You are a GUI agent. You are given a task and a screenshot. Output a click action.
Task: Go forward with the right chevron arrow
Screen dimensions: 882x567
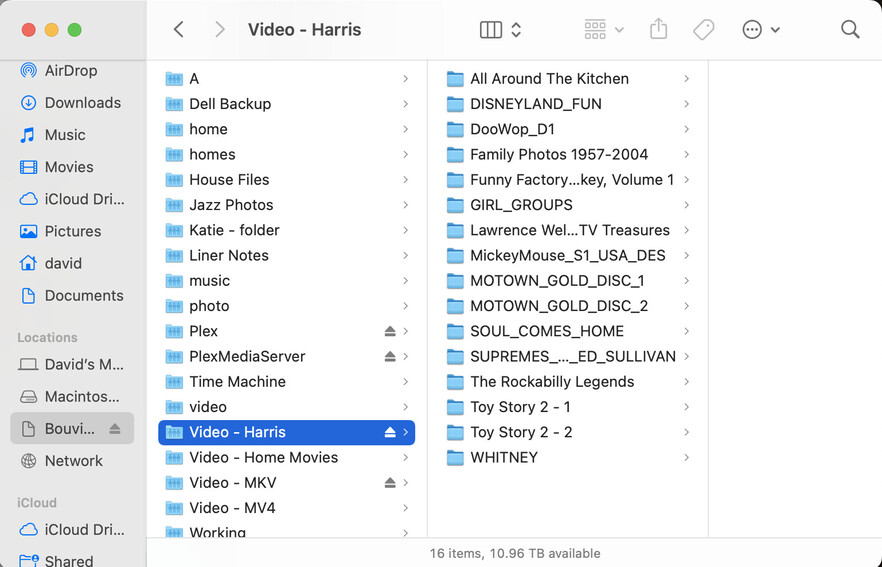[220, 29]
